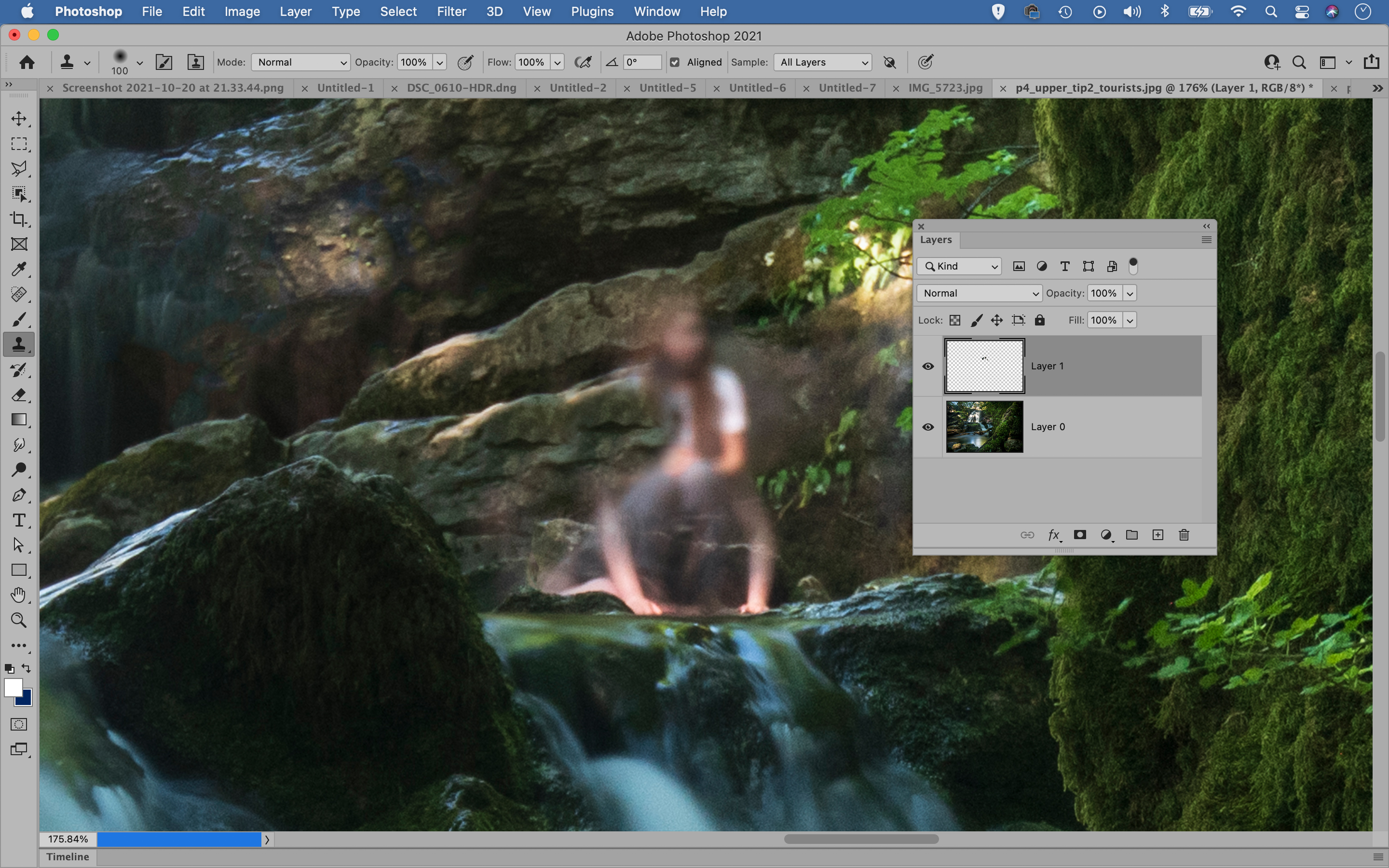Open the Plugins menu

pyautogui.click(x=592, y=12)
